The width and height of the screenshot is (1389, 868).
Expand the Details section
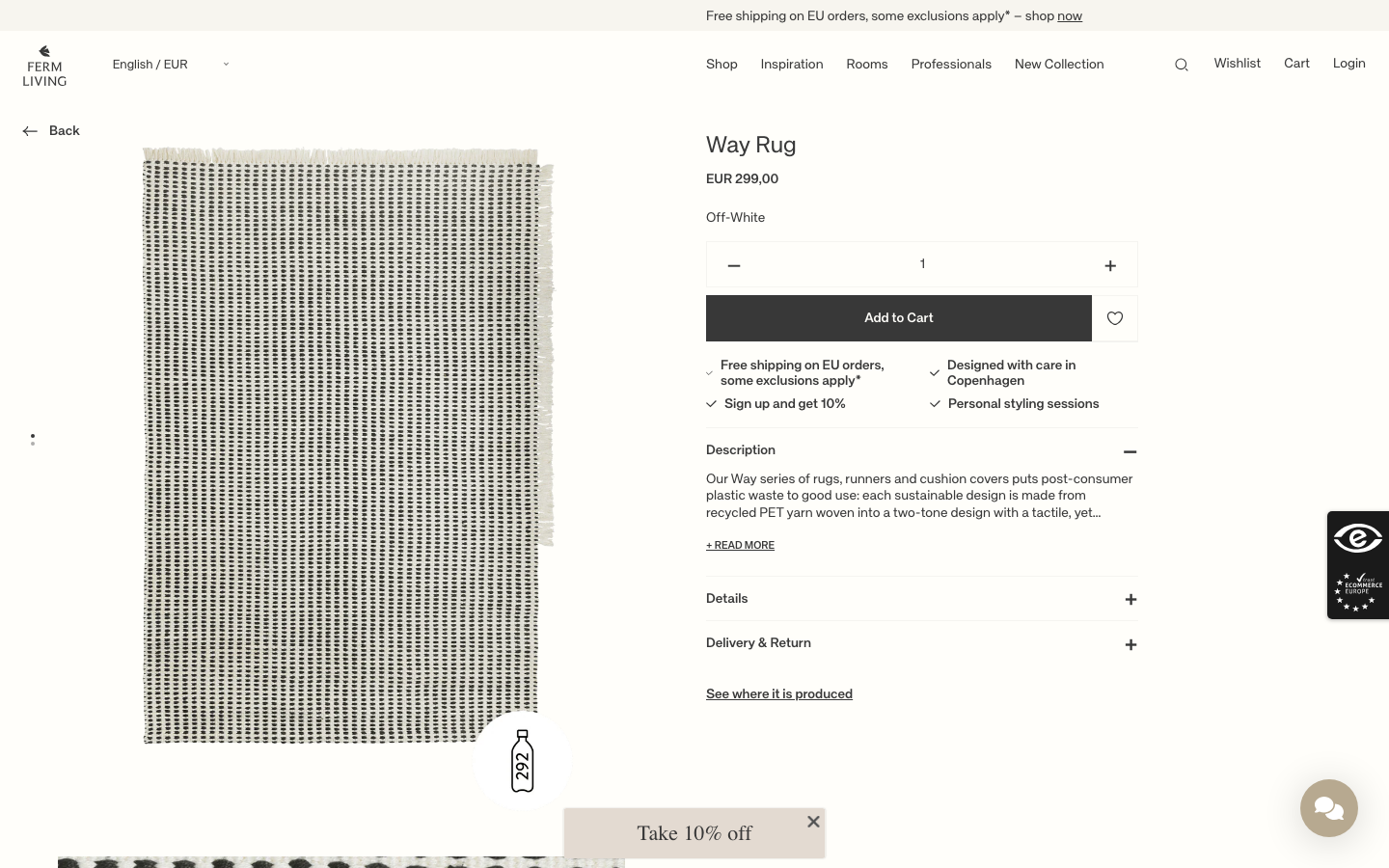pyautogui.click(x=922, y=599)
